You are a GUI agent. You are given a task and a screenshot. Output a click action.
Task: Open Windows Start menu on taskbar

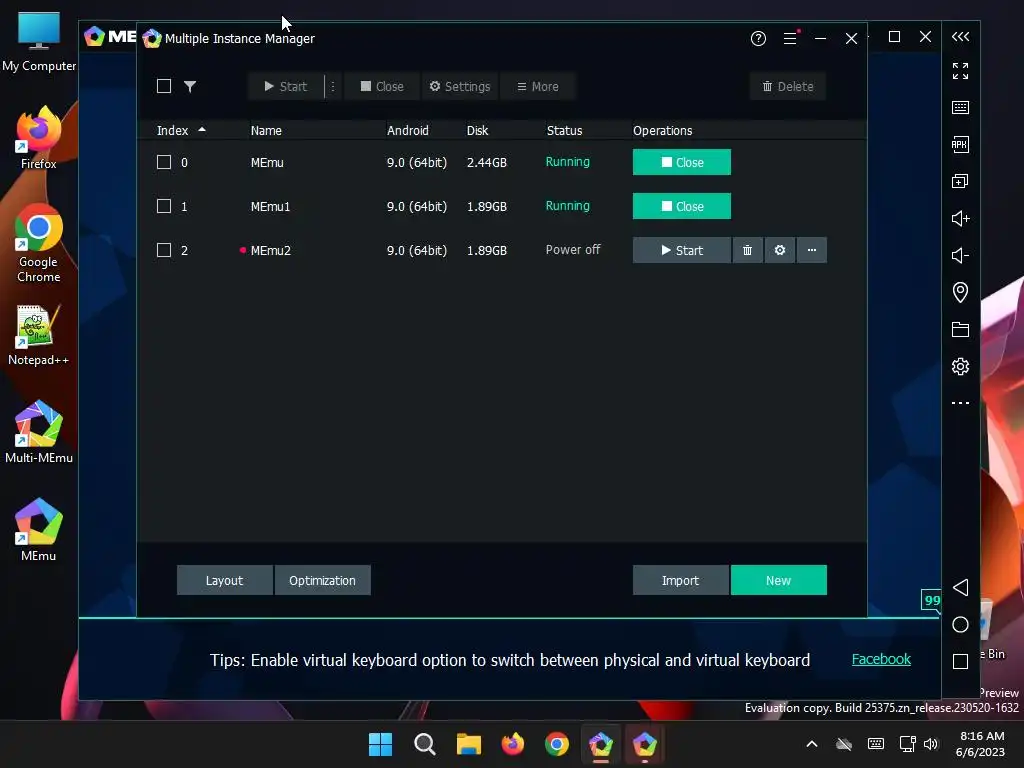[380, 744]
